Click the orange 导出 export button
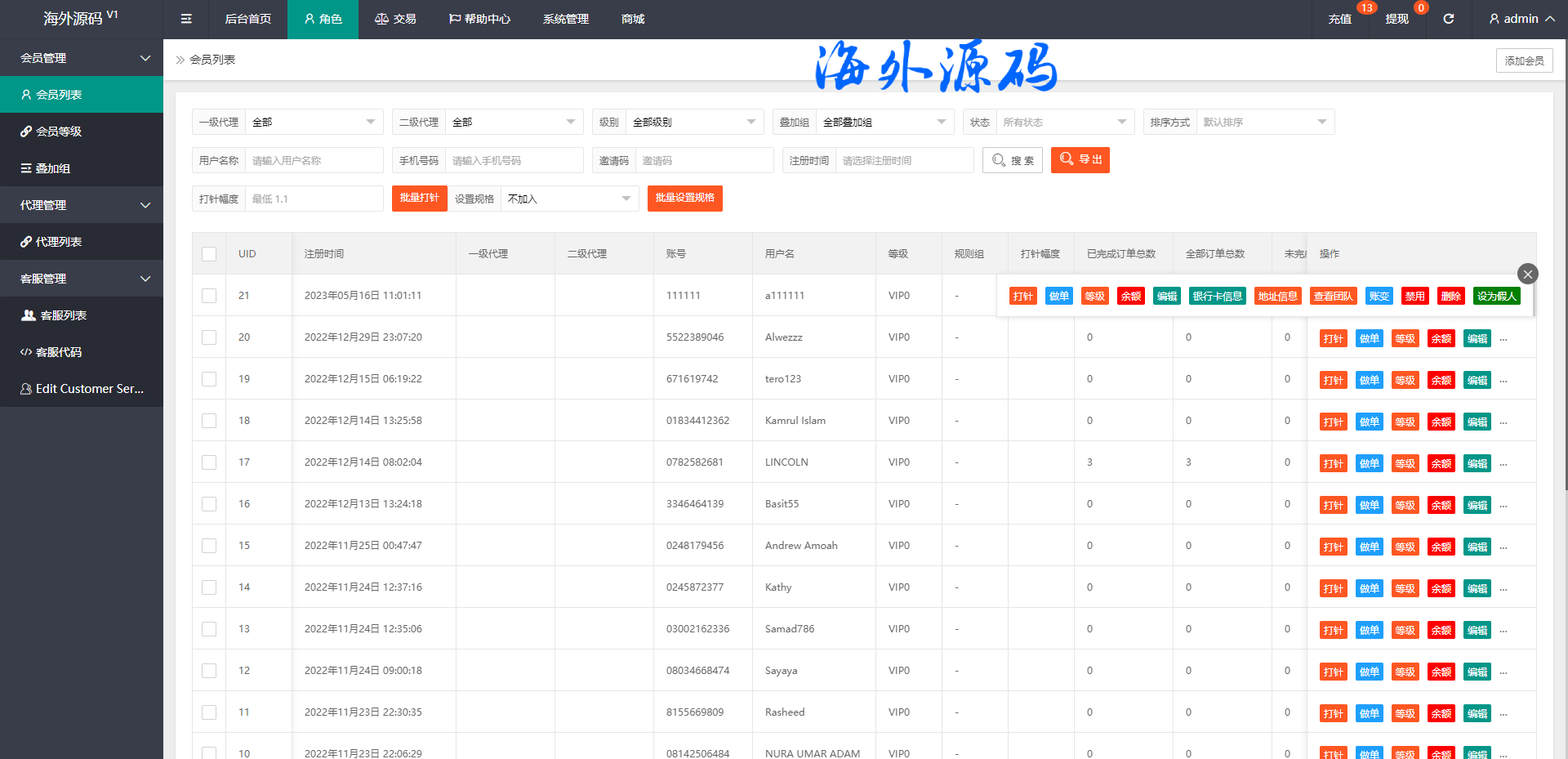 [1080, 160]
